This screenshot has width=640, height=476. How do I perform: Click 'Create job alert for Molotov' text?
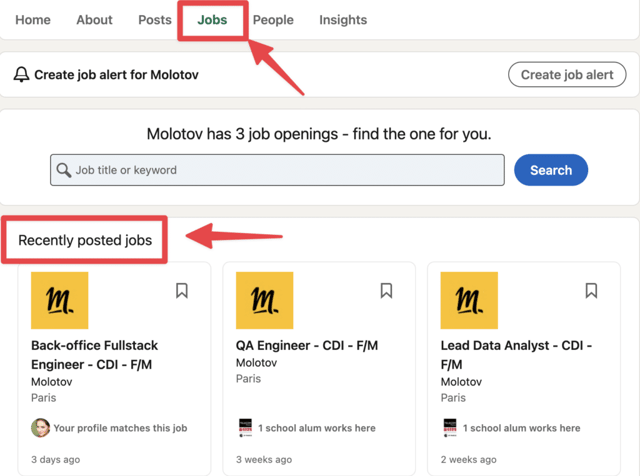tap(116, 75)
